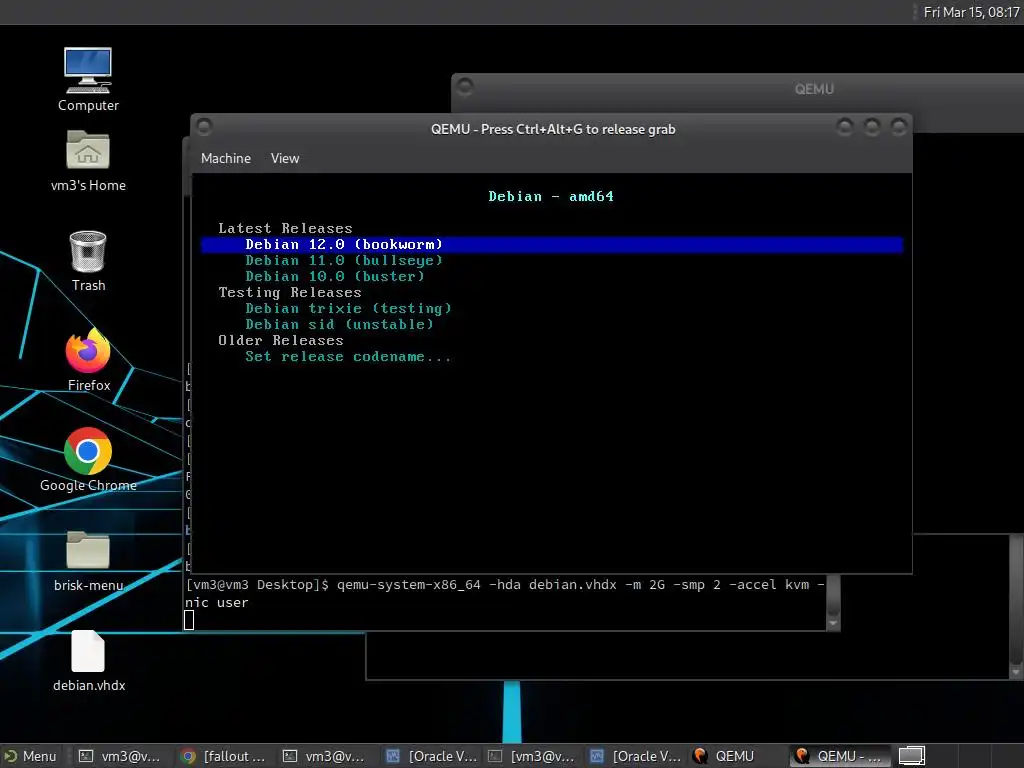1024x768 pixels.
Task: Switch to second vm3@v... terminal taskbar item
Action: coord(324,756)
